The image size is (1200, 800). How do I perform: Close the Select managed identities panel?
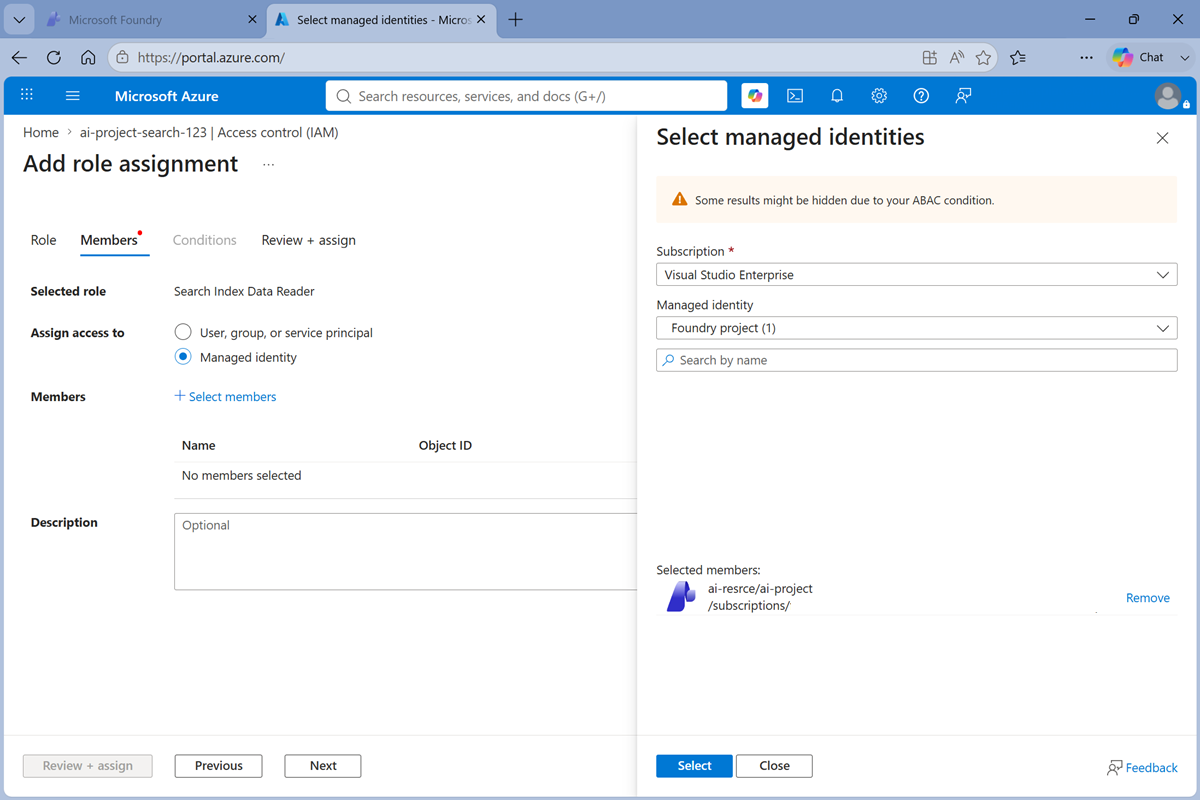click(1162, 138)
